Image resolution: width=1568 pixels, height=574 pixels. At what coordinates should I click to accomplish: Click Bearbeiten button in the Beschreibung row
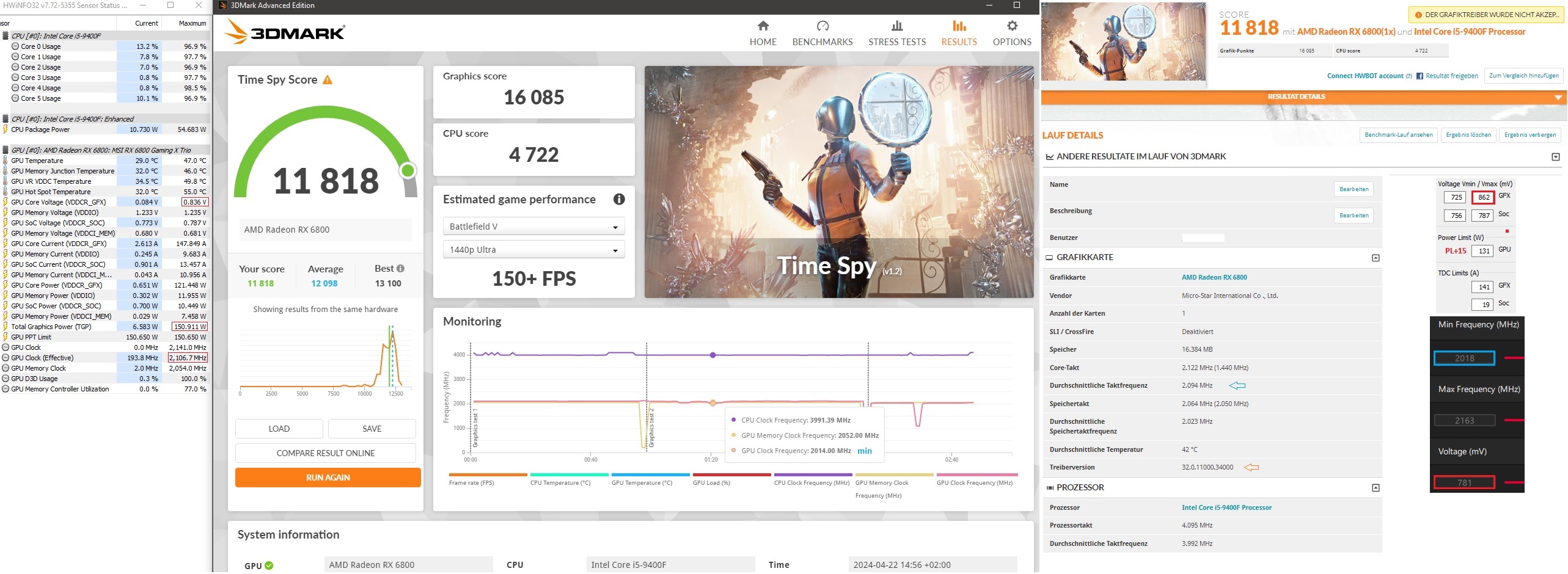click(x=1354, y=216)
